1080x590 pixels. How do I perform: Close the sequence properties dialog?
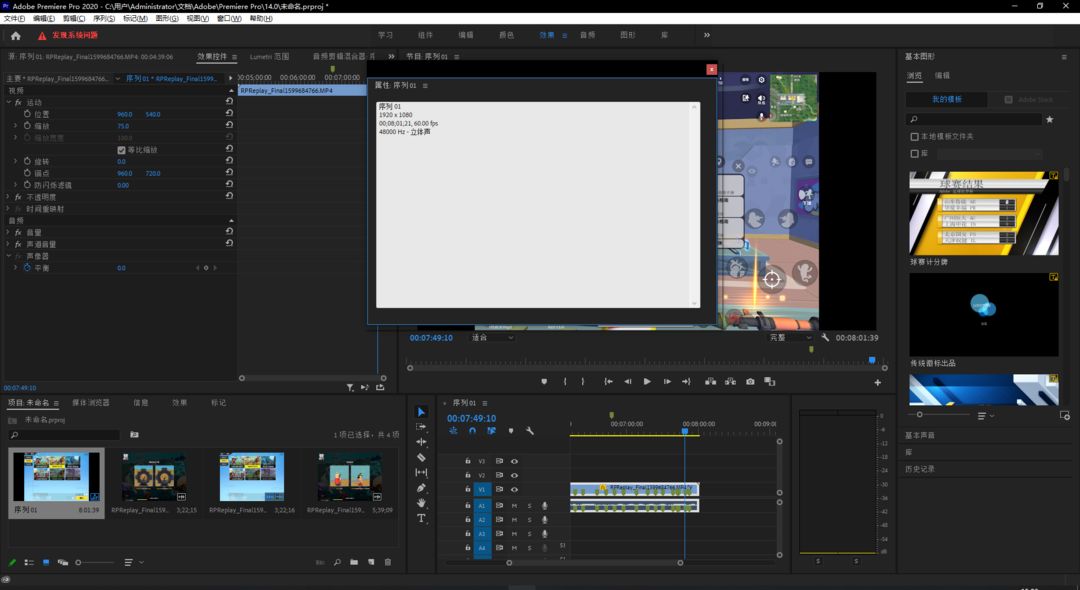(712, 70)
